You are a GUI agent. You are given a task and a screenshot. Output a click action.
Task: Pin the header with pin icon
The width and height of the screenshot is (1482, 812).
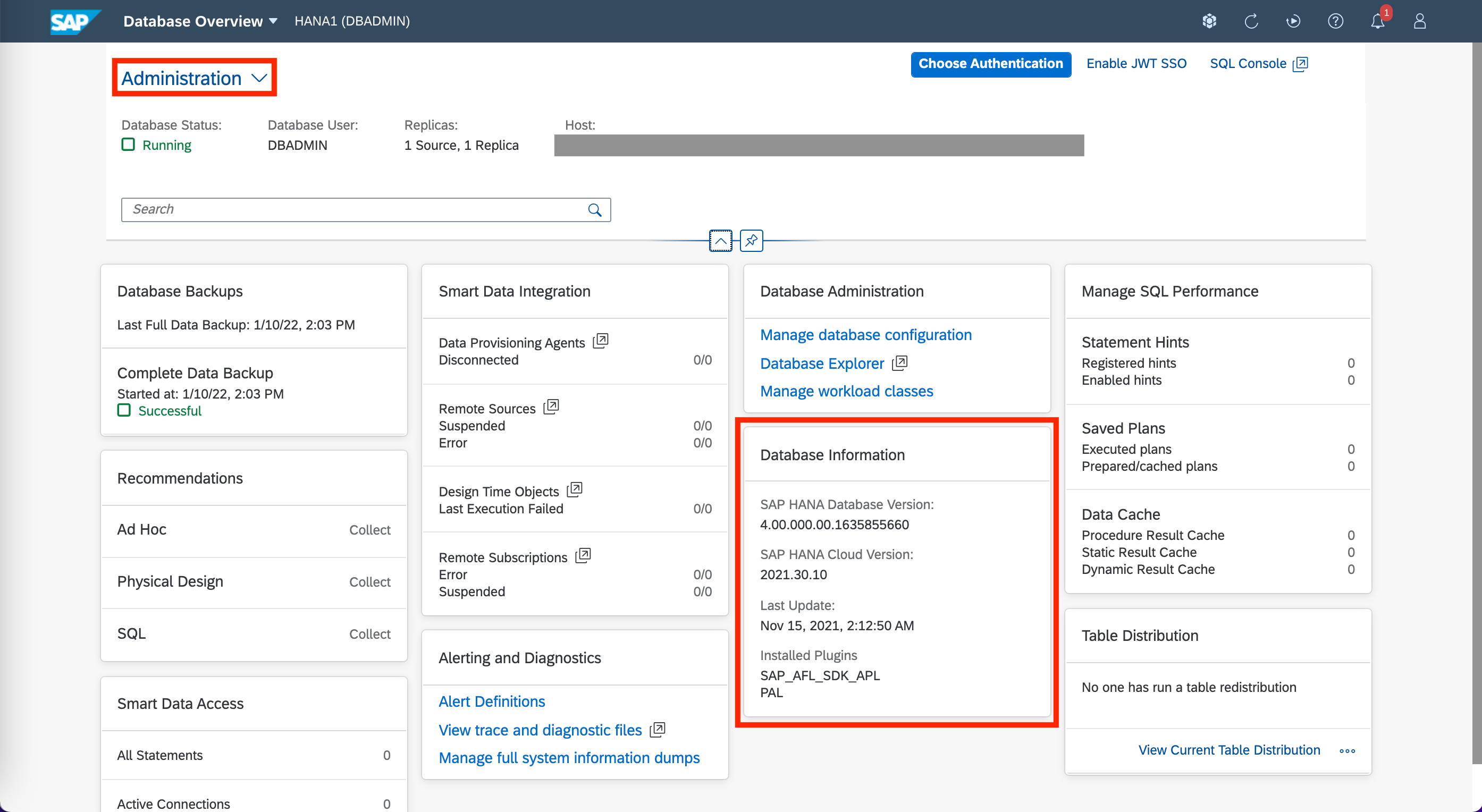coord(751,240)
